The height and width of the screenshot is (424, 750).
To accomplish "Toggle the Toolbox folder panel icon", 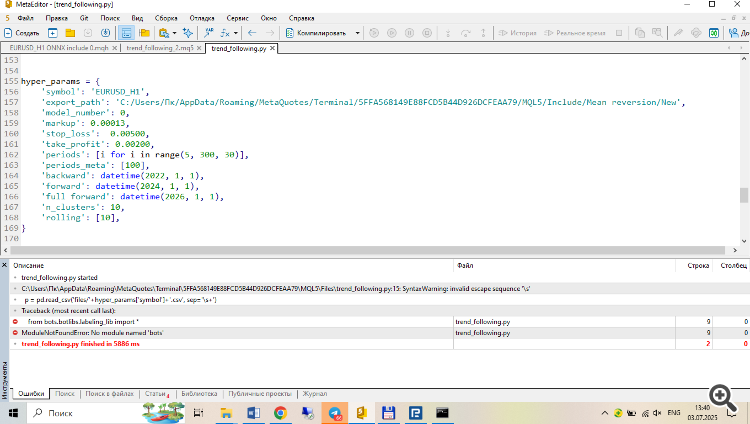I will [x=144, y=33].
